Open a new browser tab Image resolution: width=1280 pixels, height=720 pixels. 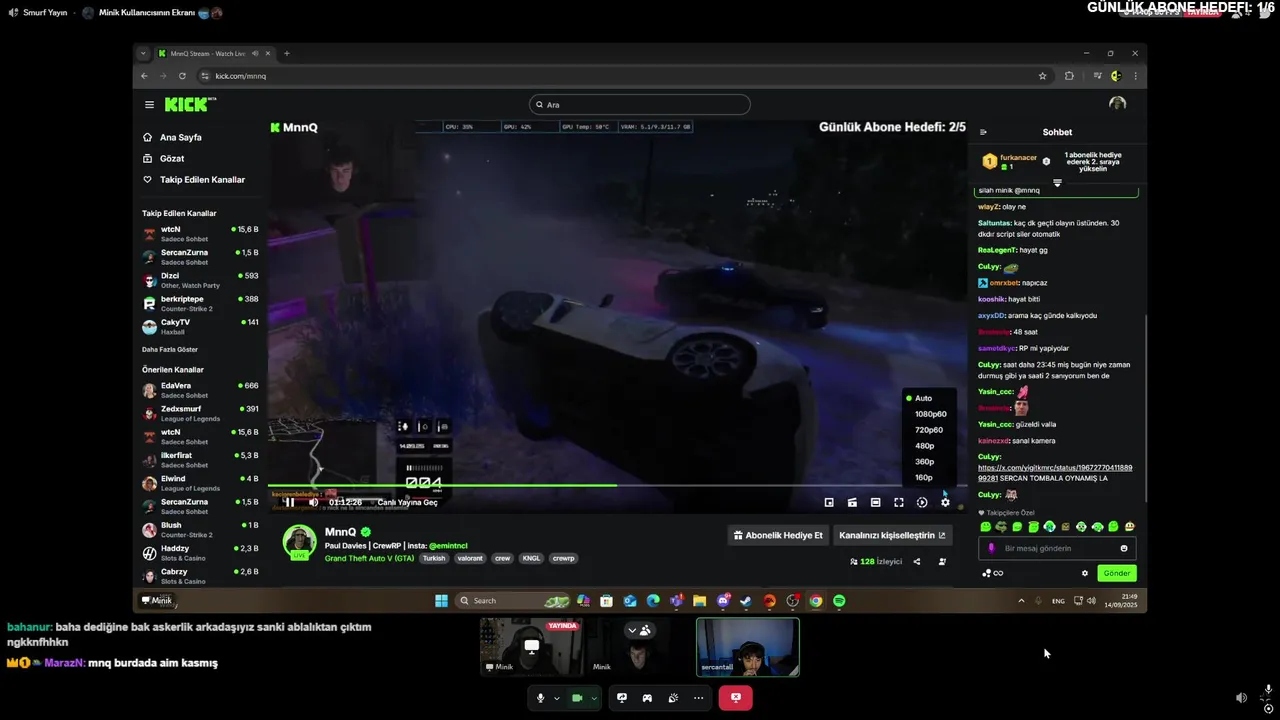(x=286, y=53)
